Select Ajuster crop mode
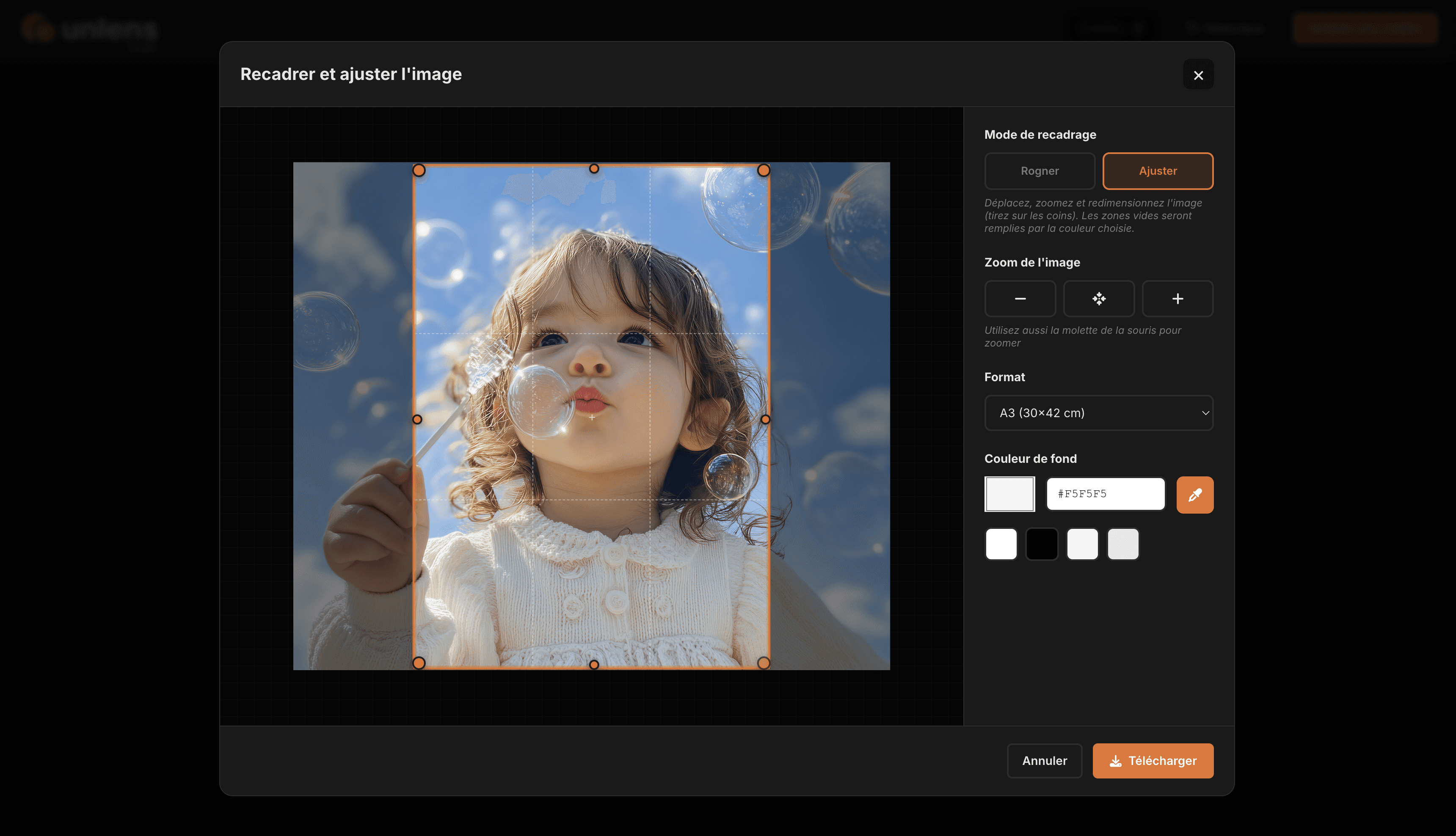Screen dimensions: 1456x836 click(1158, 171)
